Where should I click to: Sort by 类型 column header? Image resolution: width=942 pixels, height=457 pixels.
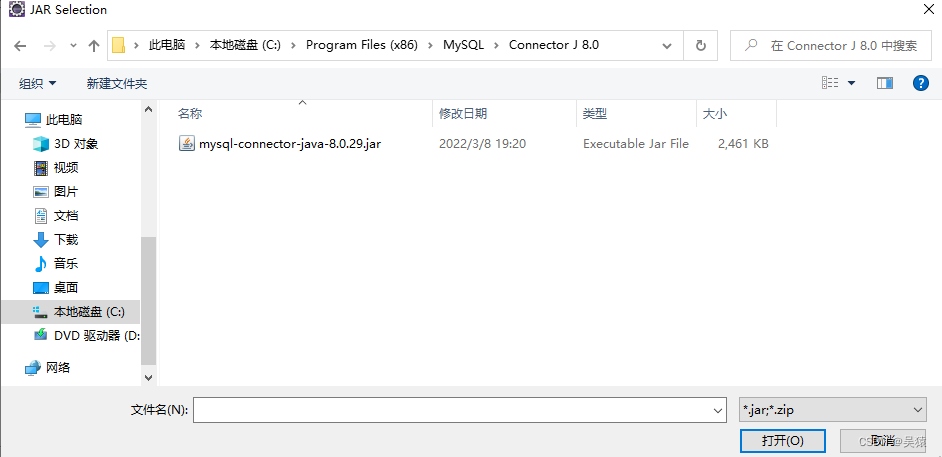coord(595,113)
